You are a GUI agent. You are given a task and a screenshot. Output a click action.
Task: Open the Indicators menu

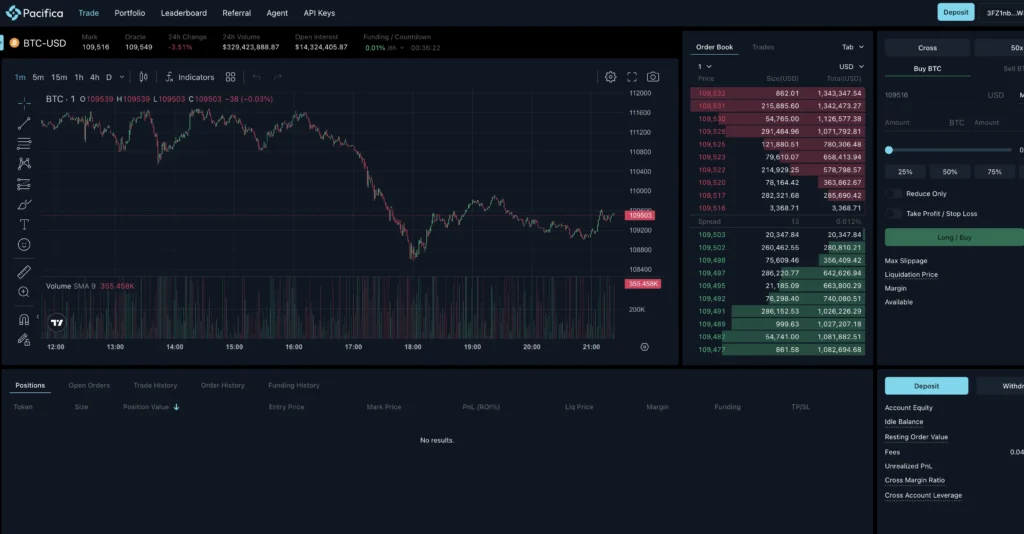[x=189, y=77]
